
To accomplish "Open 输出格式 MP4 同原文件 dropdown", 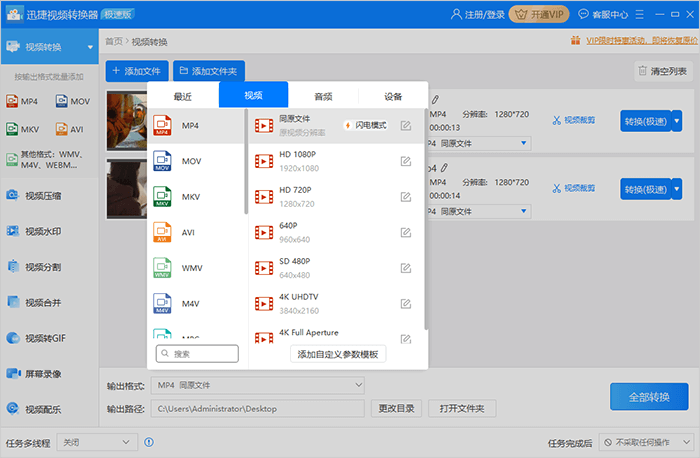I will point(258,385).
